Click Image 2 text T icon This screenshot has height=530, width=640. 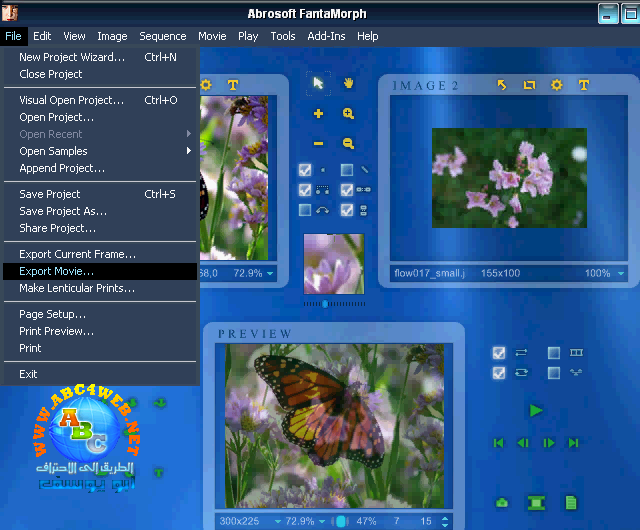click(584, 85)
